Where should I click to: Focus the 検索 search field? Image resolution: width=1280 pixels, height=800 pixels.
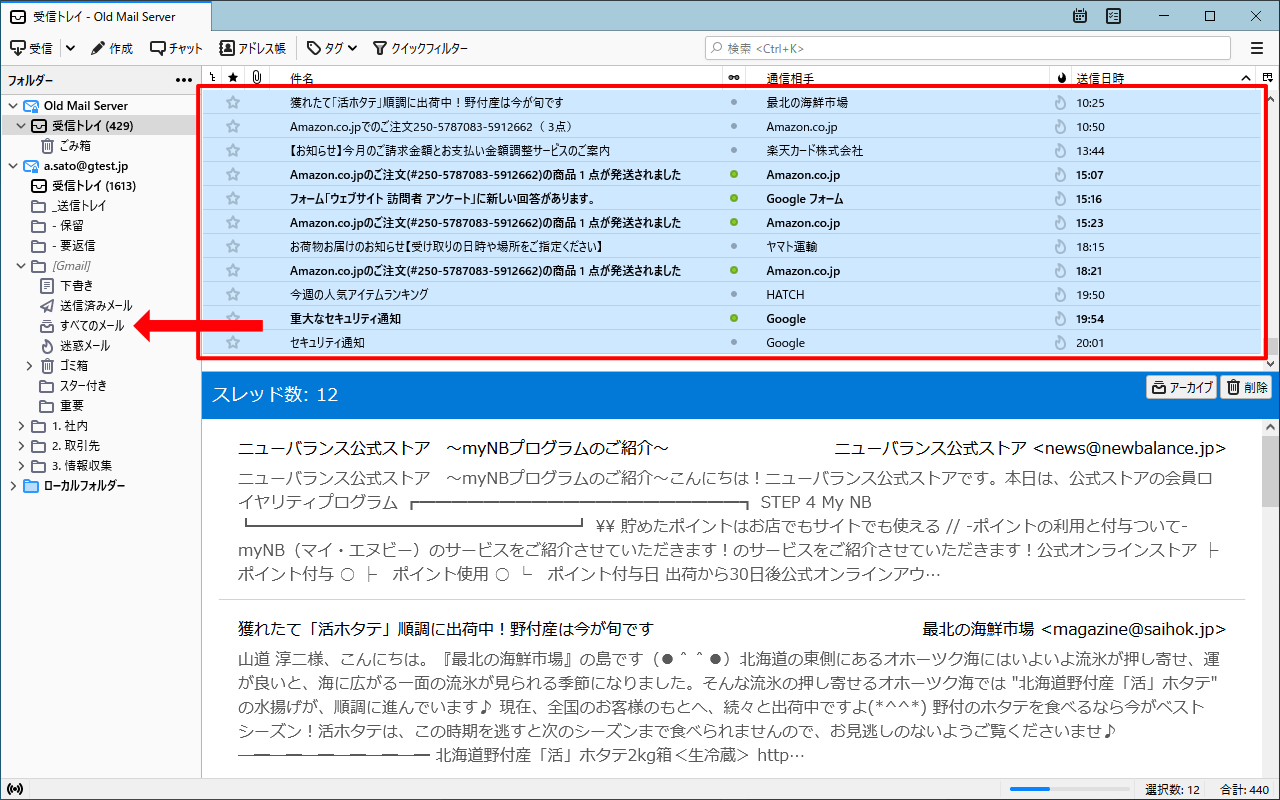point(968,48)
